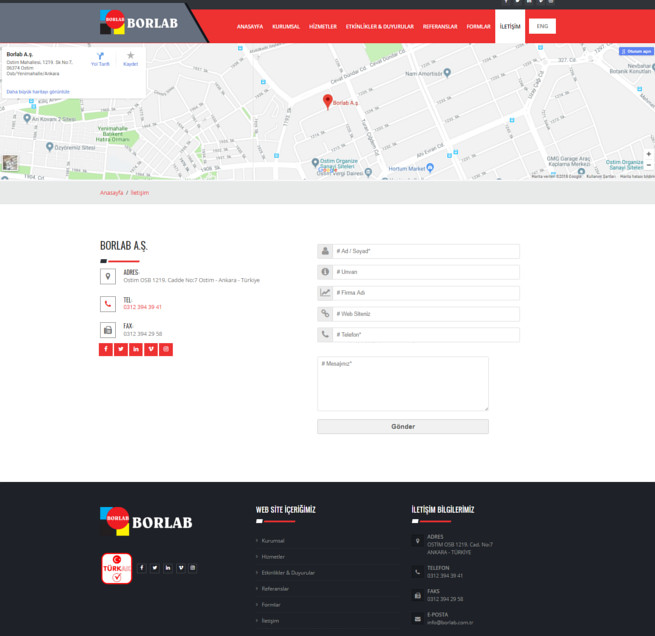Click 'Daha büyük haritayı görüntüle' link
Image resolution: width=655 pixels, height=636 pixels.
38,91
